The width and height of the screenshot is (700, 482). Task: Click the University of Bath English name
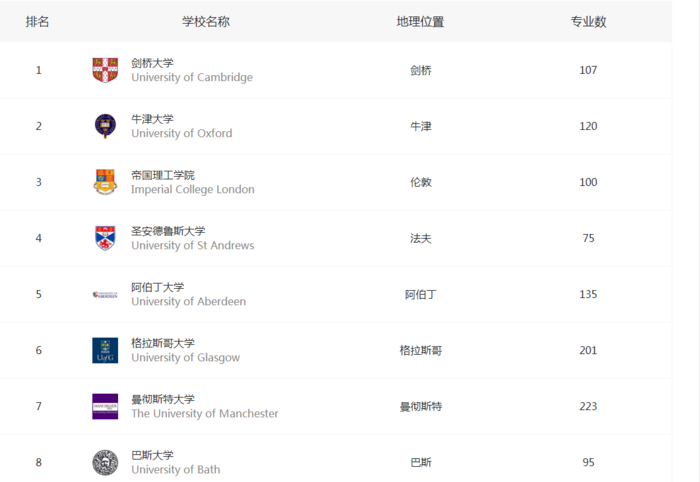[x=176, y=470]
